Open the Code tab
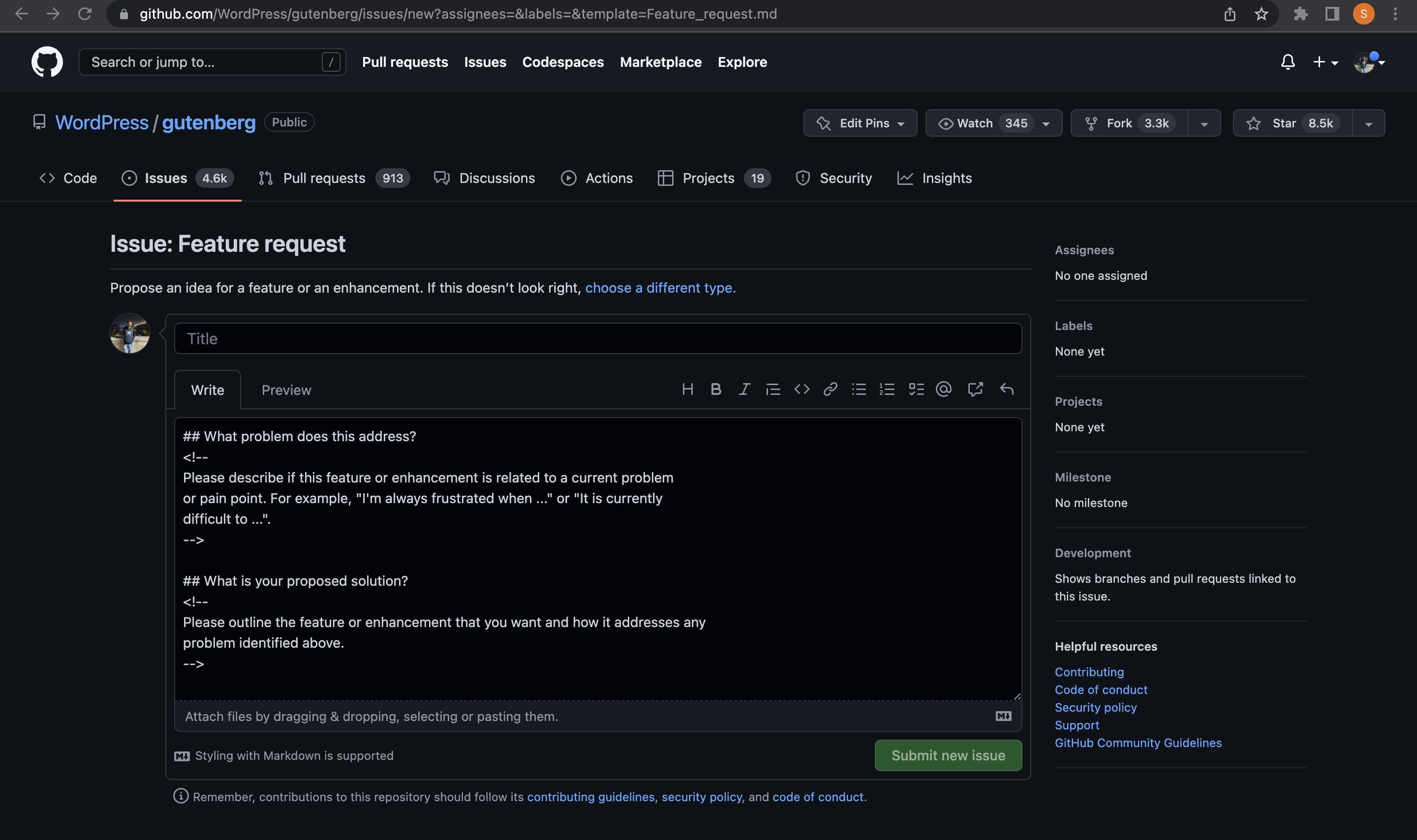1417x840 pixels. [x=68, y=178]
